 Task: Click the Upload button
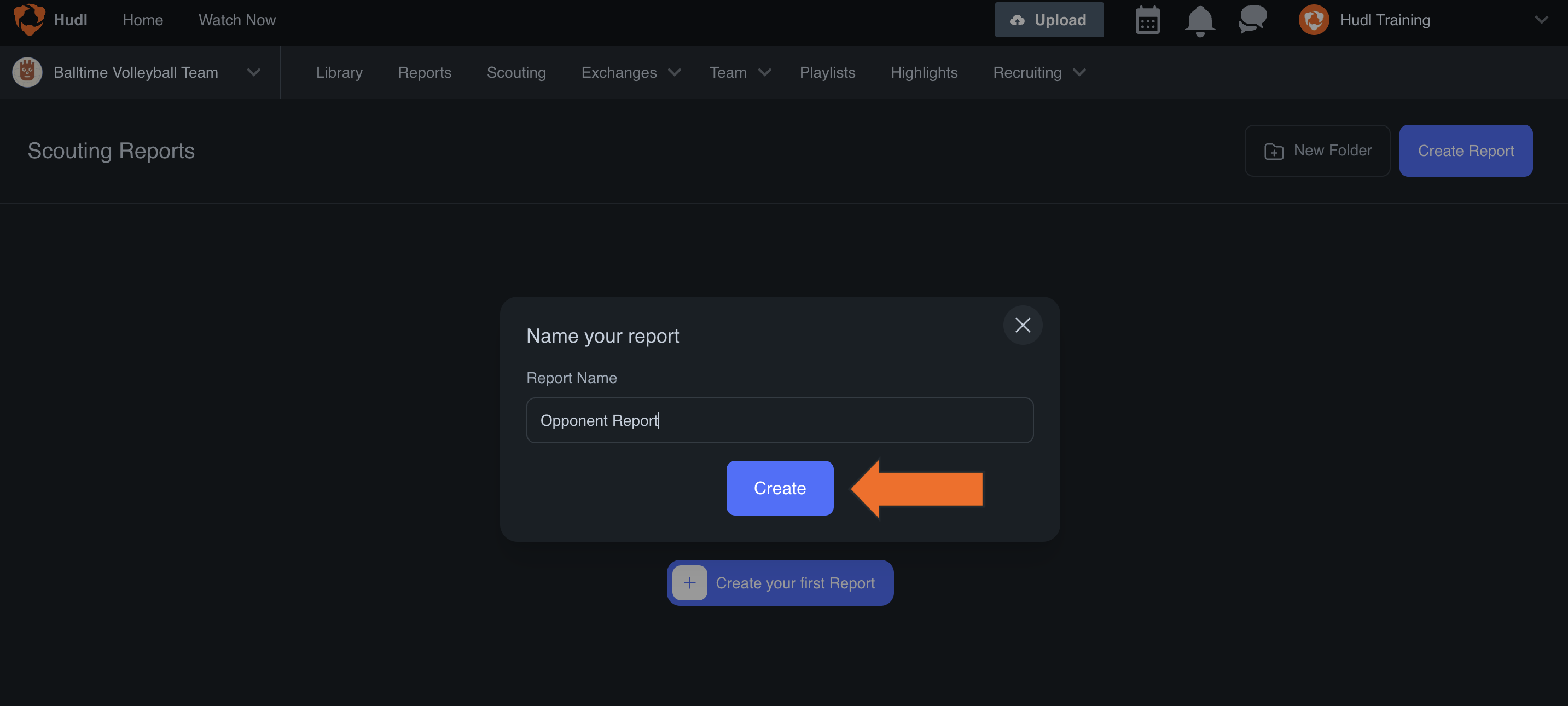(x=1049, y=20)
